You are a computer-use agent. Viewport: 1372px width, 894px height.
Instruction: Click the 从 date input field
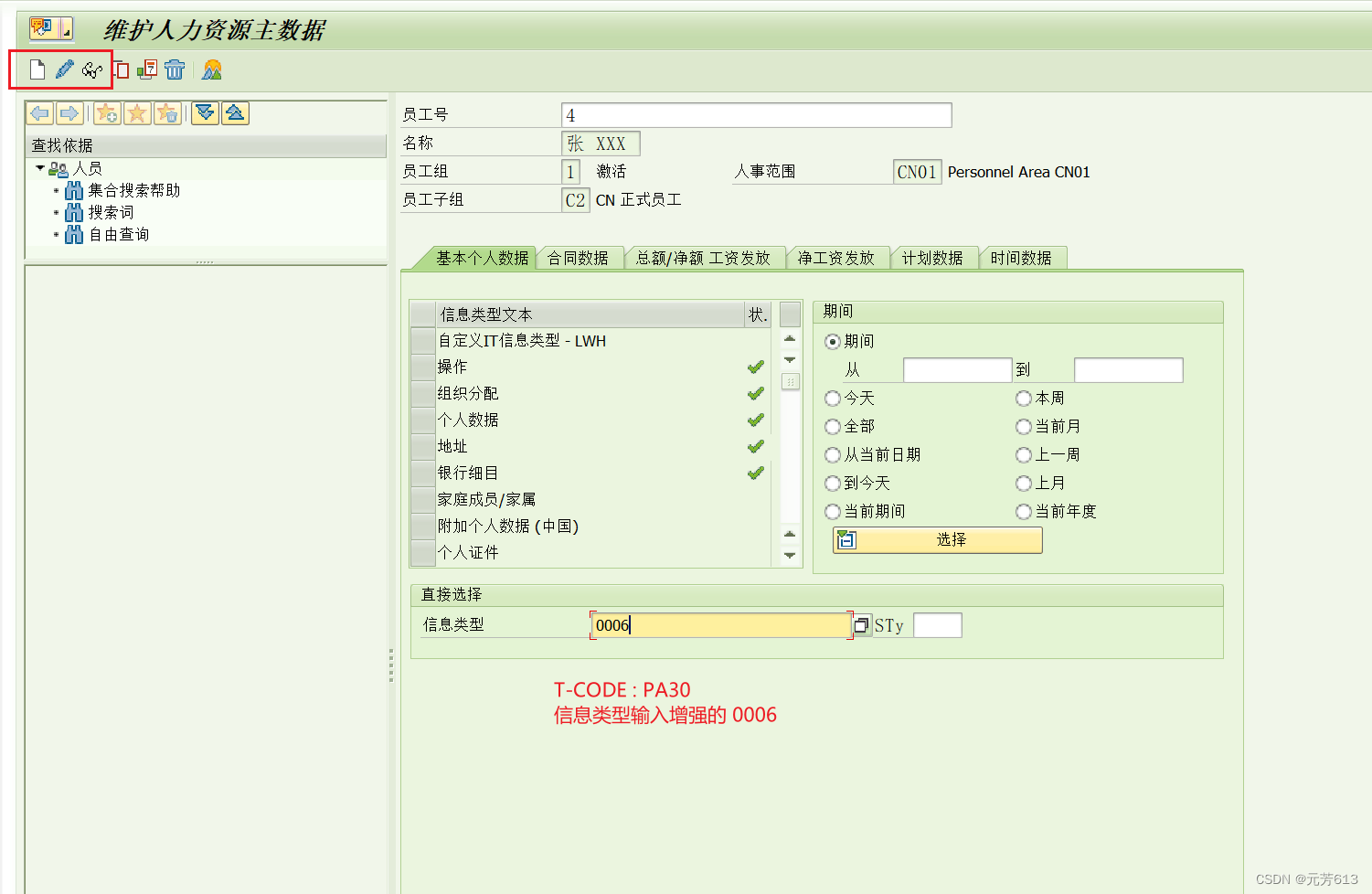click(x=957, y=370)
